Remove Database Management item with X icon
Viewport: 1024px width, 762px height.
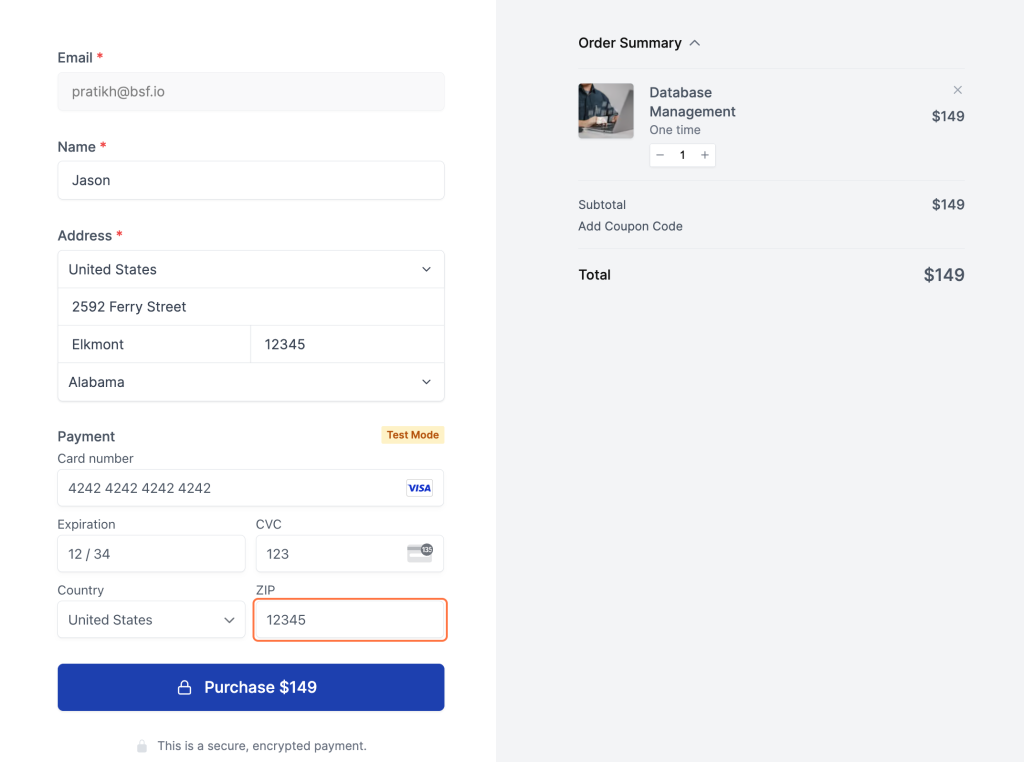click(x=957, y=90)
